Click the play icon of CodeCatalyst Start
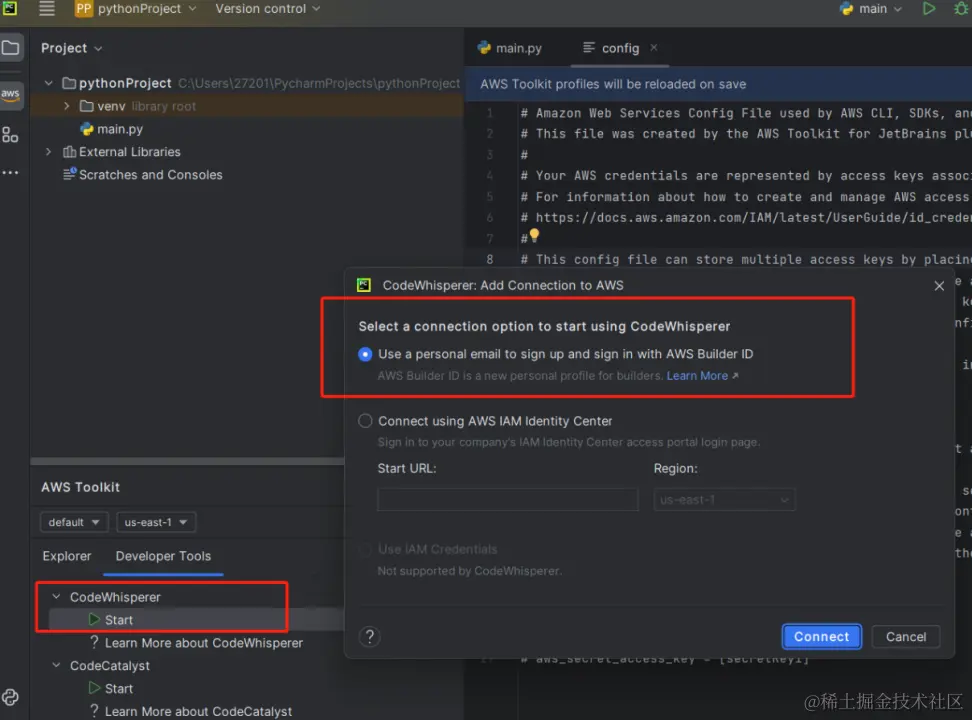972x720 pixels. (94, 688)
